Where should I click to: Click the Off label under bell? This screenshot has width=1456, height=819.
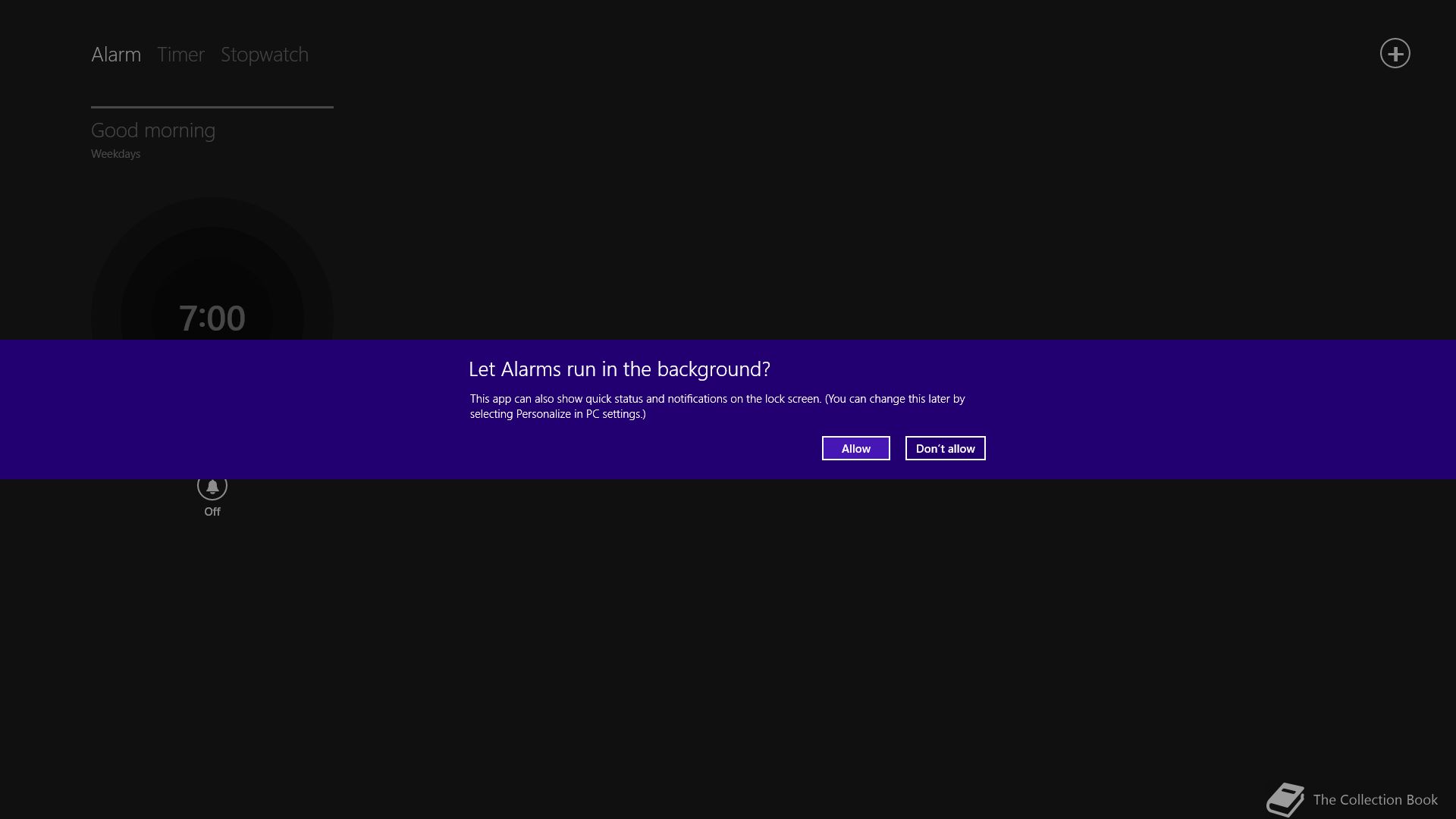[x=212, y=512]
